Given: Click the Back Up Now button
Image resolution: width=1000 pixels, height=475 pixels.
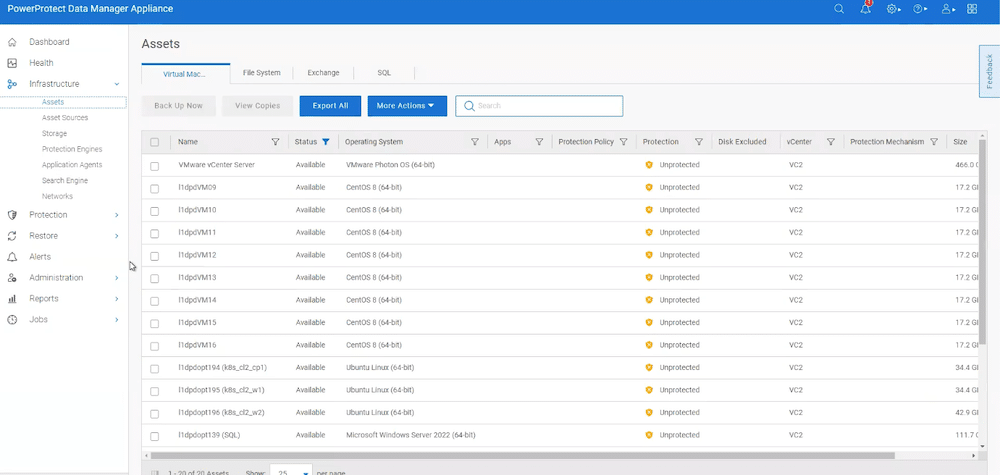Looking at the screenshot, I should click(x=179, y=106).
